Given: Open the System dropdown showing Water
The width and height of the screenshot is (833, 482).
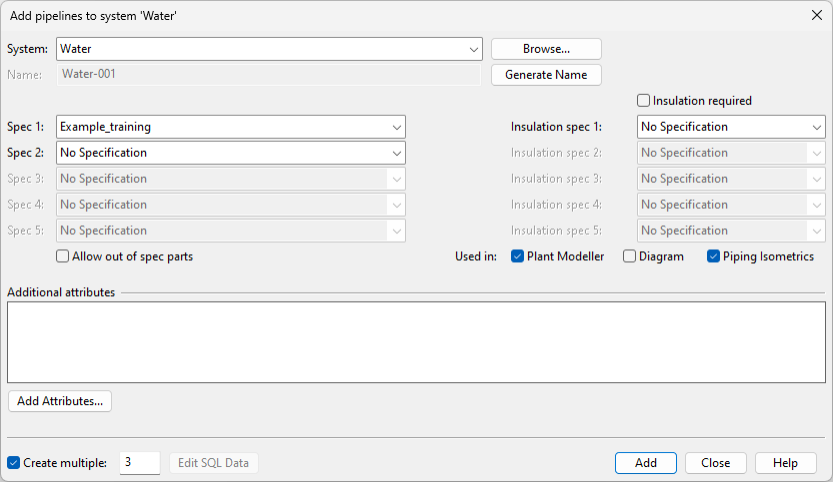Looking at the screenshot, I should point(270,49).
